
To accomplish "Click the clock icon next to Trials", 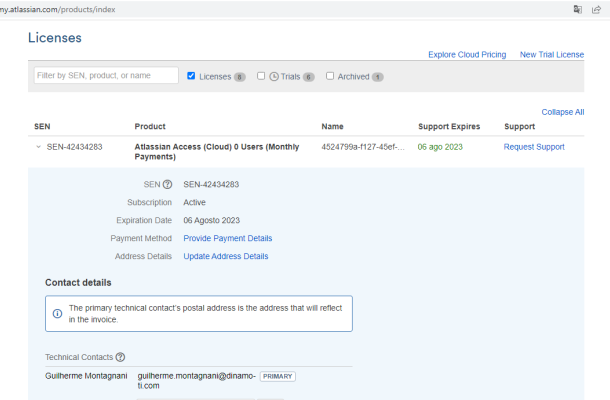I will 274,77.
